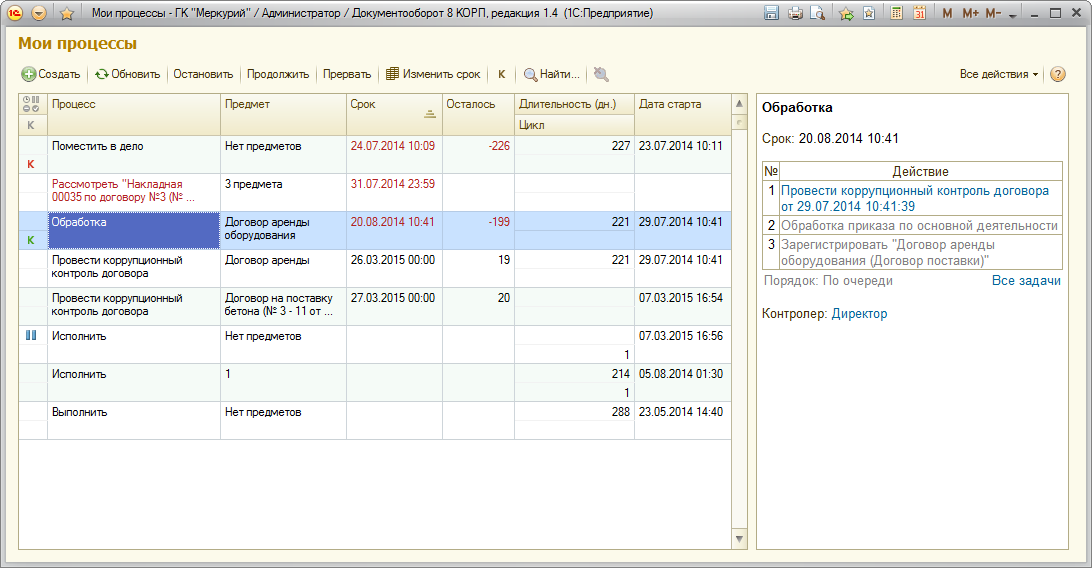Image resolution: width=1092 pixels, height=568 pixels.
Task: Click the 1C application logo icon
Action: (x=15, y=13)
